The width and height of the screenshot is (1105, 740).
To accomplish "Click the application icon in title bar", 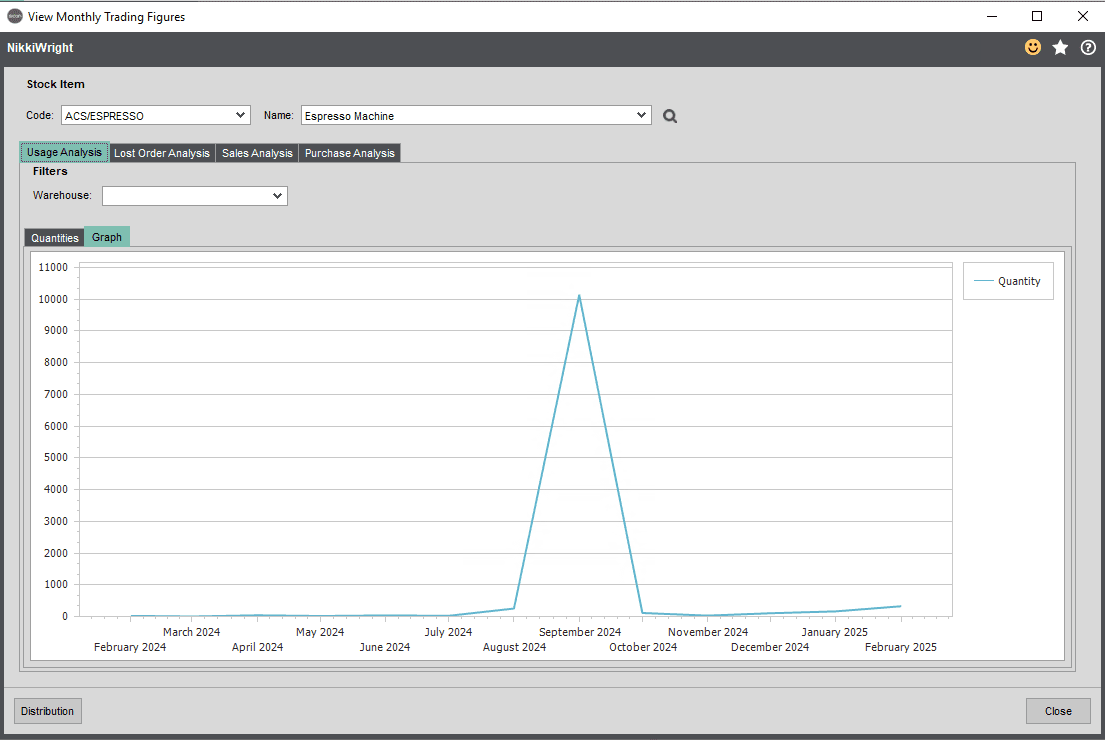I will pos(15,16).
